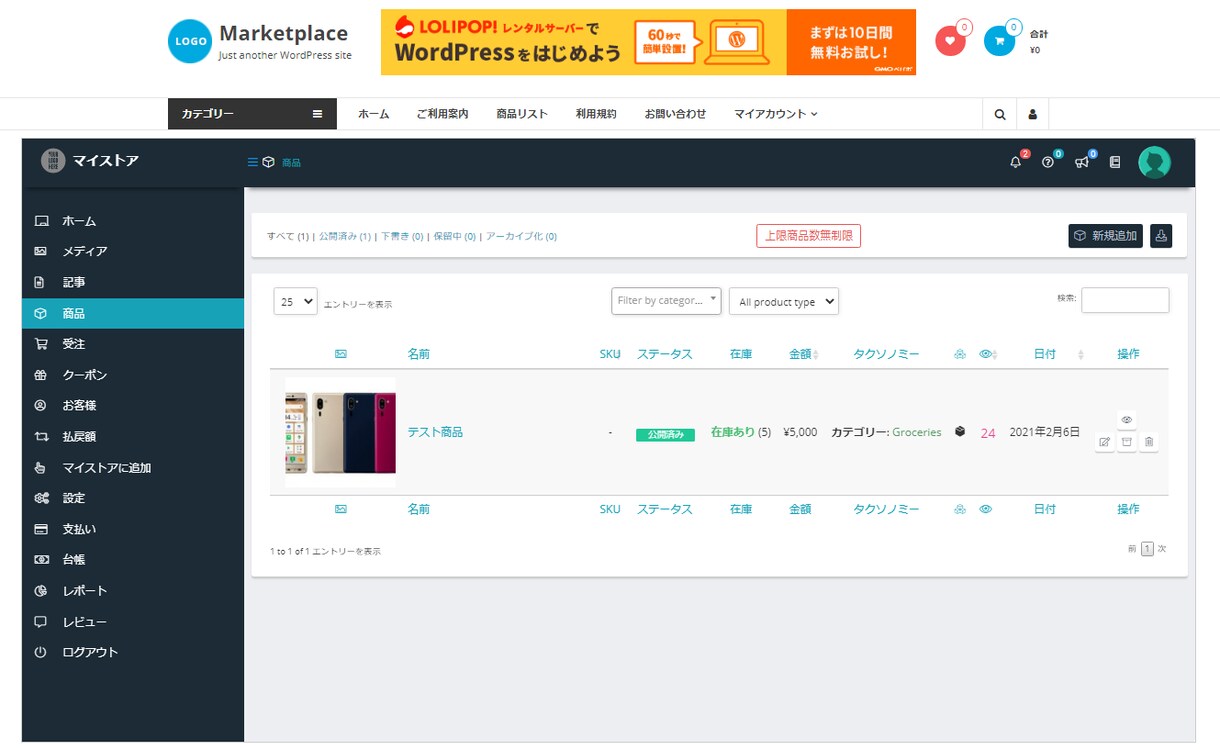Sort by the 金額 column header

point(804,354)
